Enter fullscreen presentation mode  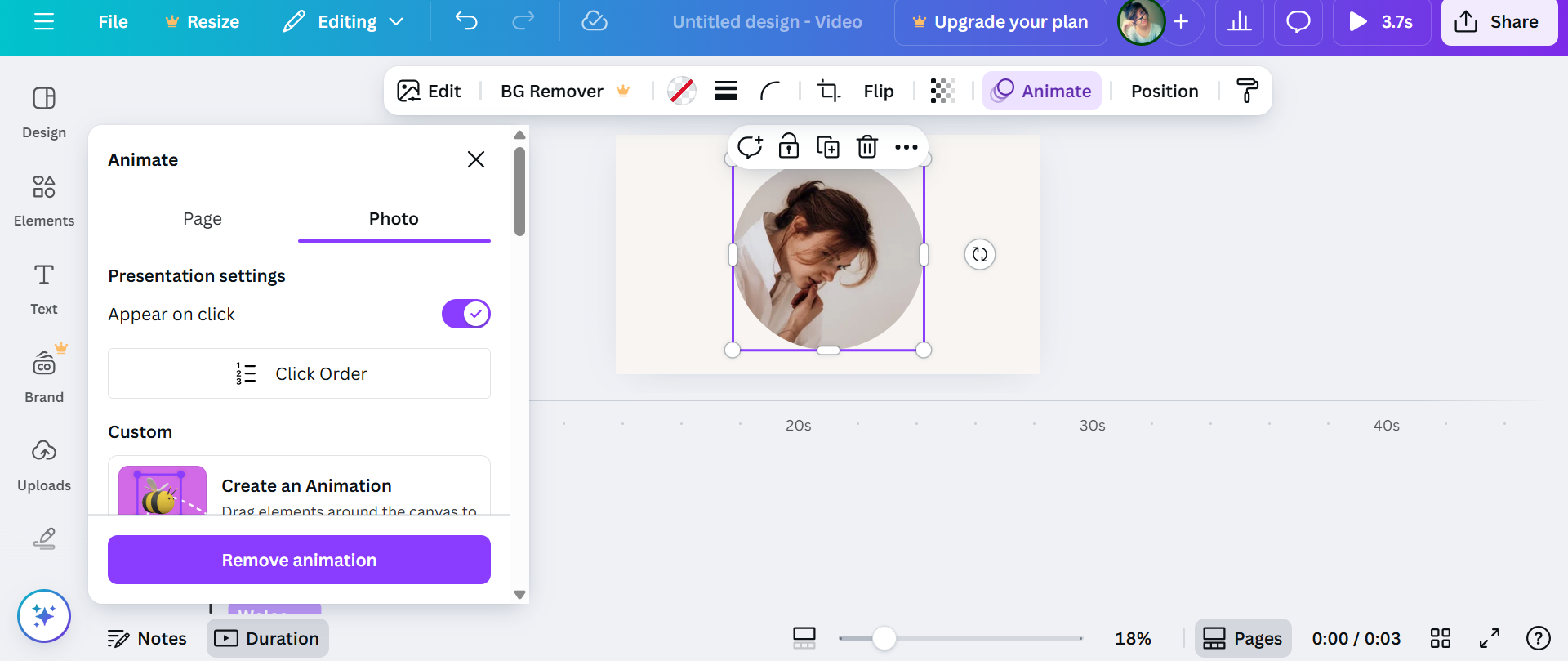tap(1490, 638)
